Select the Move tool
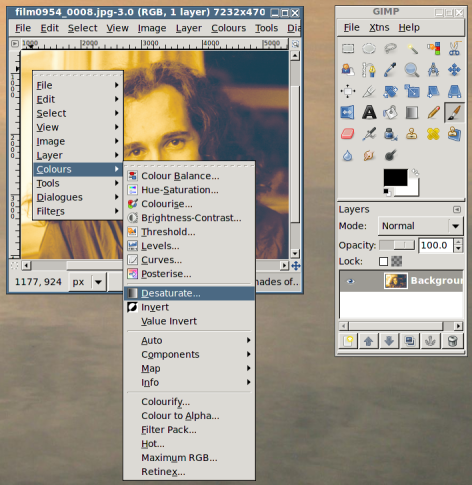 454,70
